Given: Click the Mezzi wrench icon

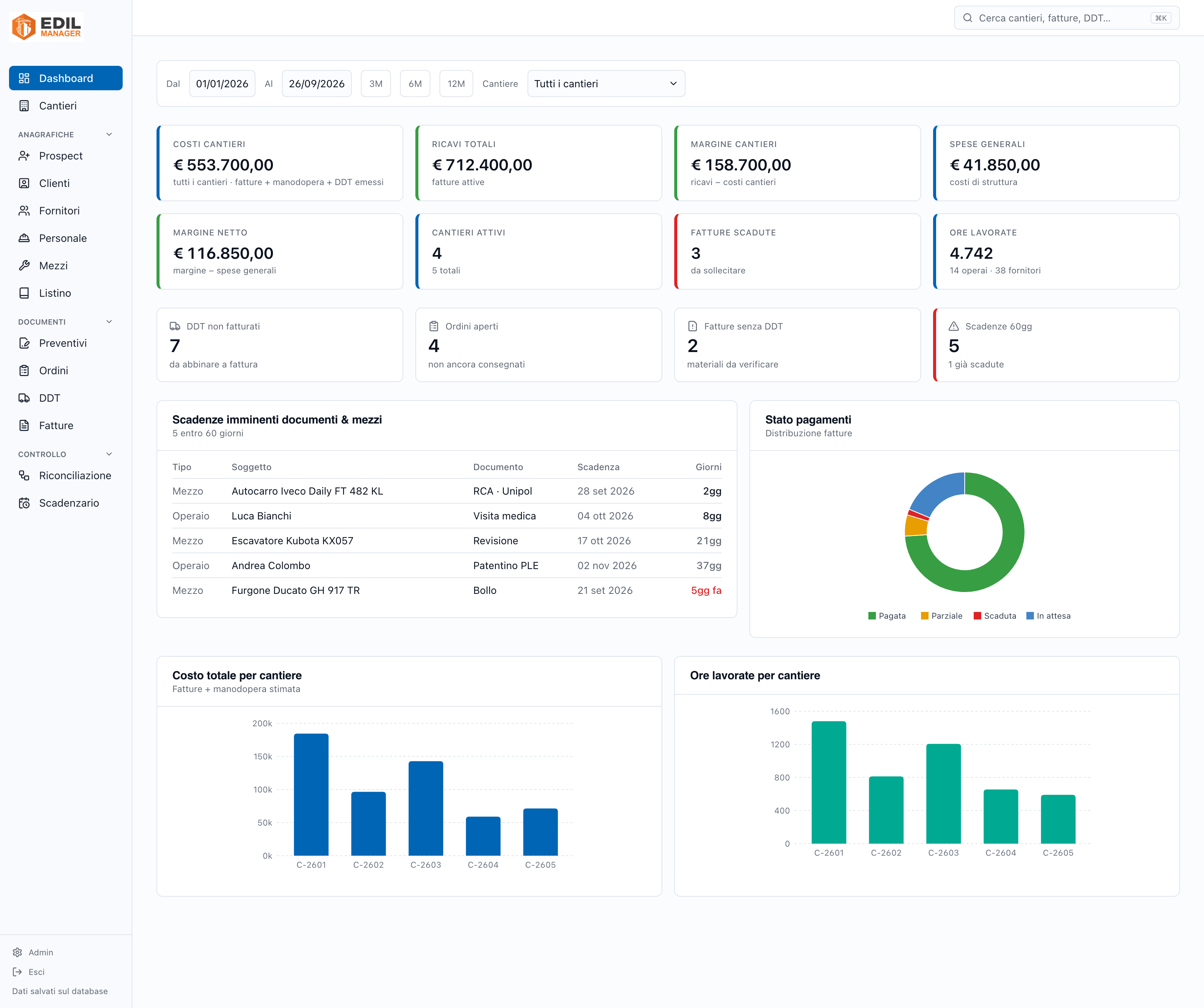Looking at the screenshot, I should pos(24,265).
